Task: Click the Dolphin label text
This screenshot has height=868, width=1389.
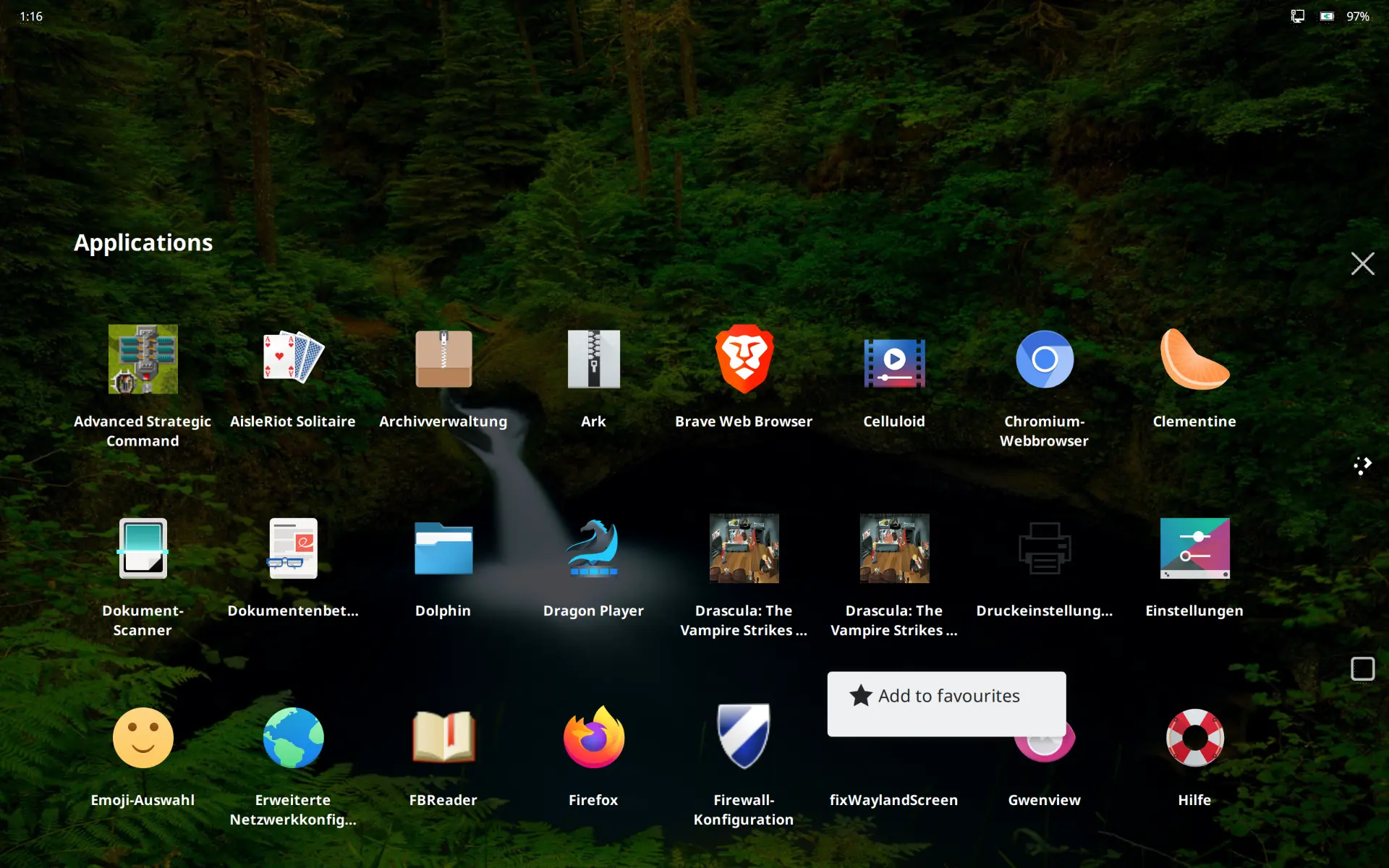Action: (x=443, y=610)
